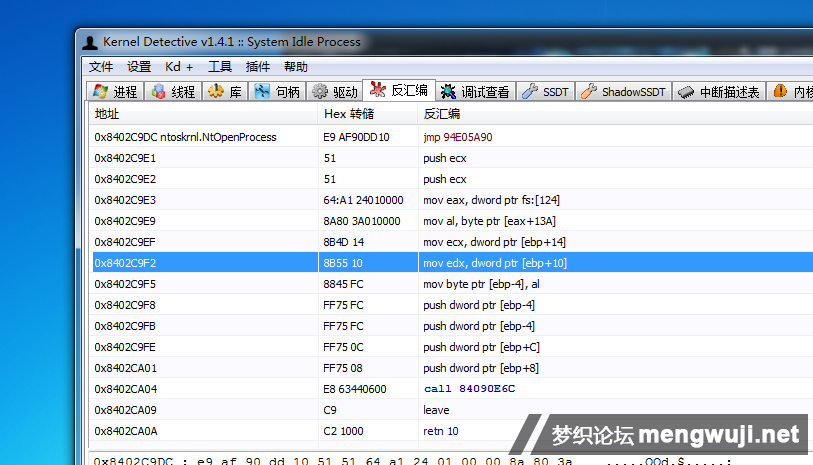Click the 中断描述表 chip icon
Viewport: 813px width, 465px height.
(x=686, y=92)
